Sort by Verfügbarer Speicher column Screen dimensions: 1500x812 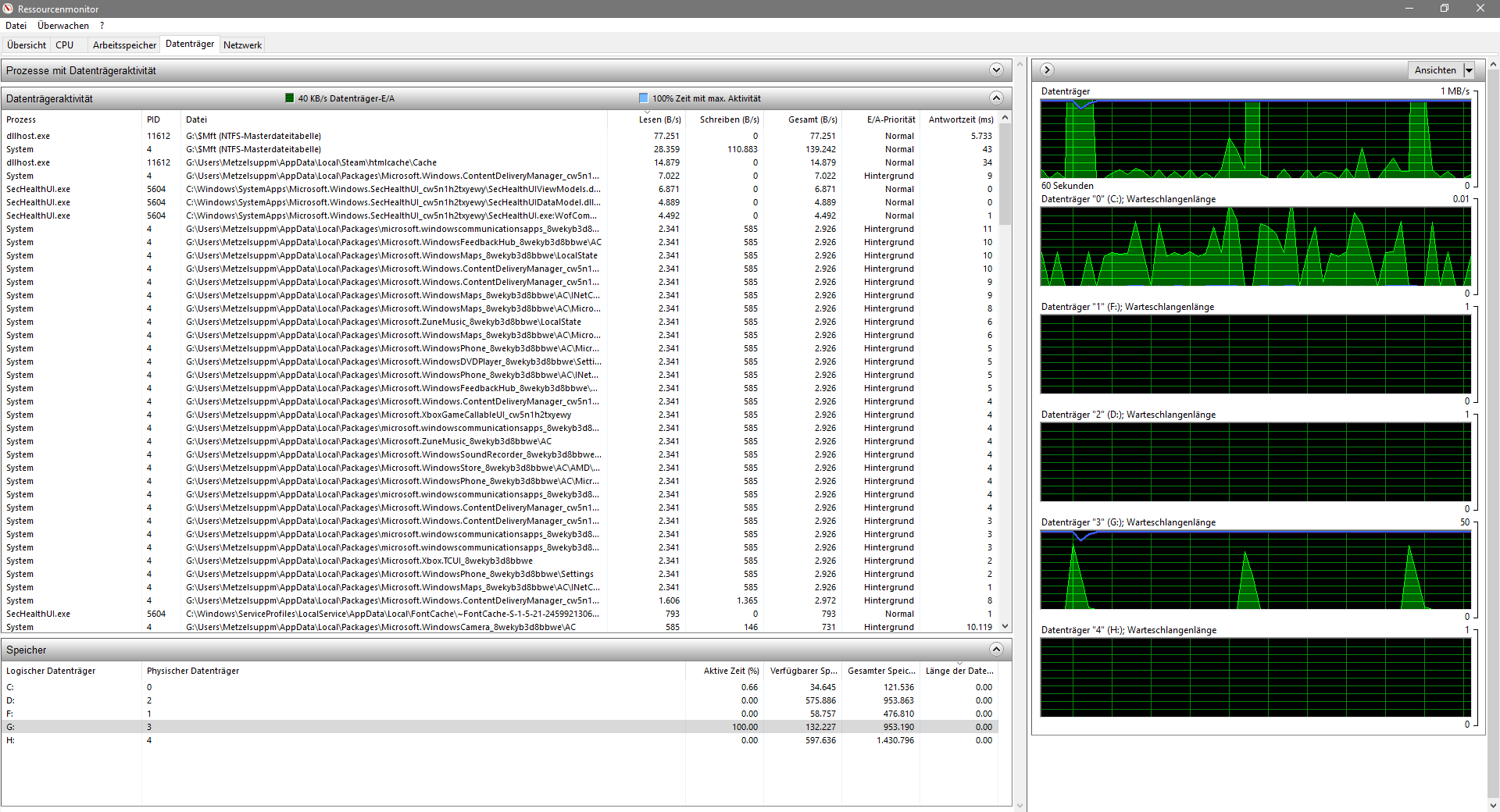(x=803, y=671)
